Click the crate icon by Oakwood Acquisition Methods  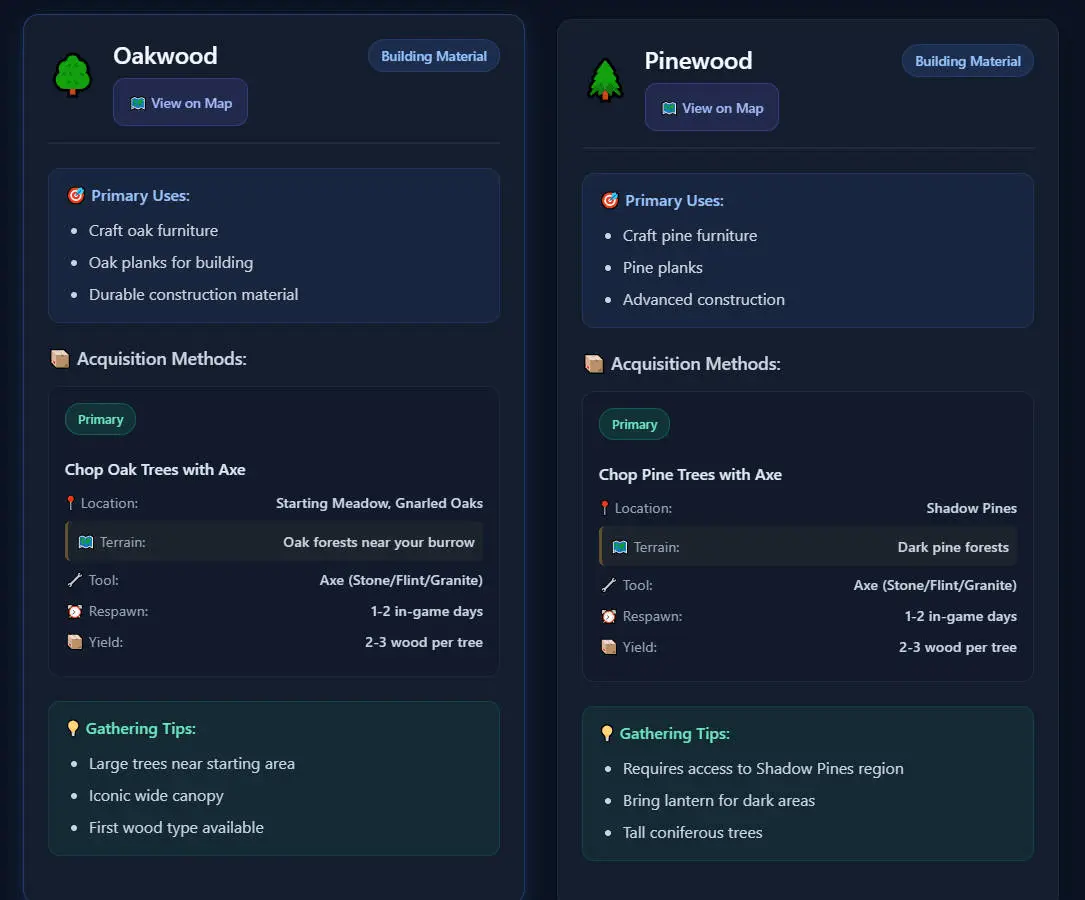(x=60, y=359)
